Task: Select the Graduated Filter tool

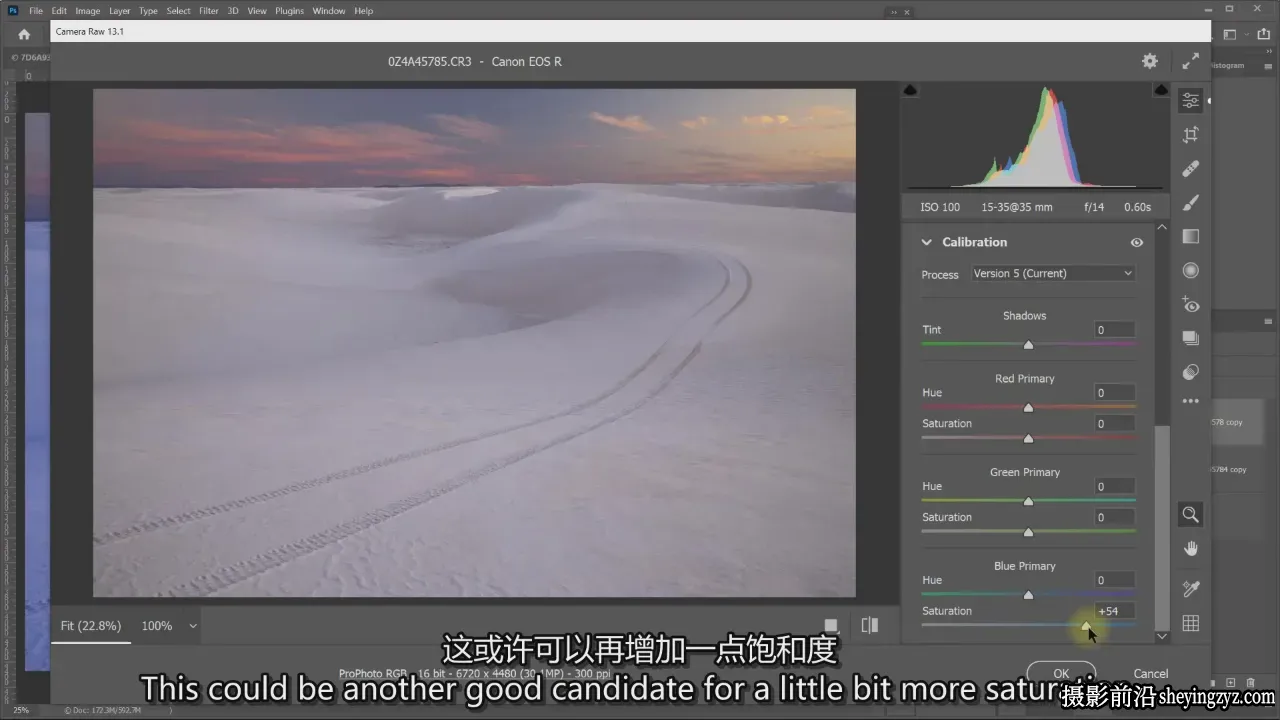Action: coord(1190,237)
